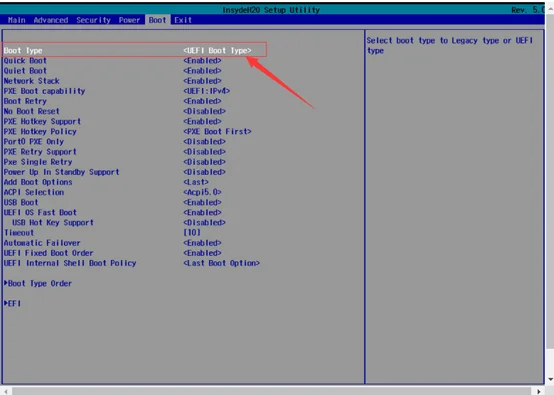
Task: Go to the Power tab
Action: click(129, 20)
